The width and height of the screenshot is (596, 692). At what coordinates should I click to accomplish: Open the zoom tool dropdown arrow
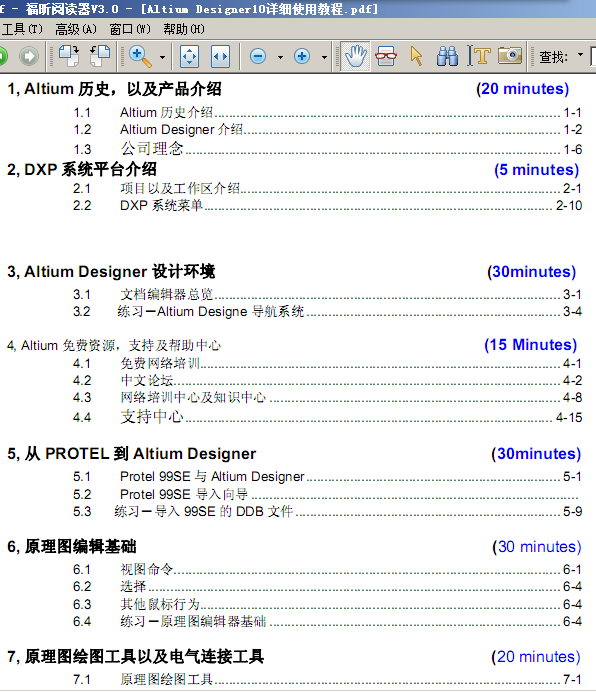[x=162, y=57]
